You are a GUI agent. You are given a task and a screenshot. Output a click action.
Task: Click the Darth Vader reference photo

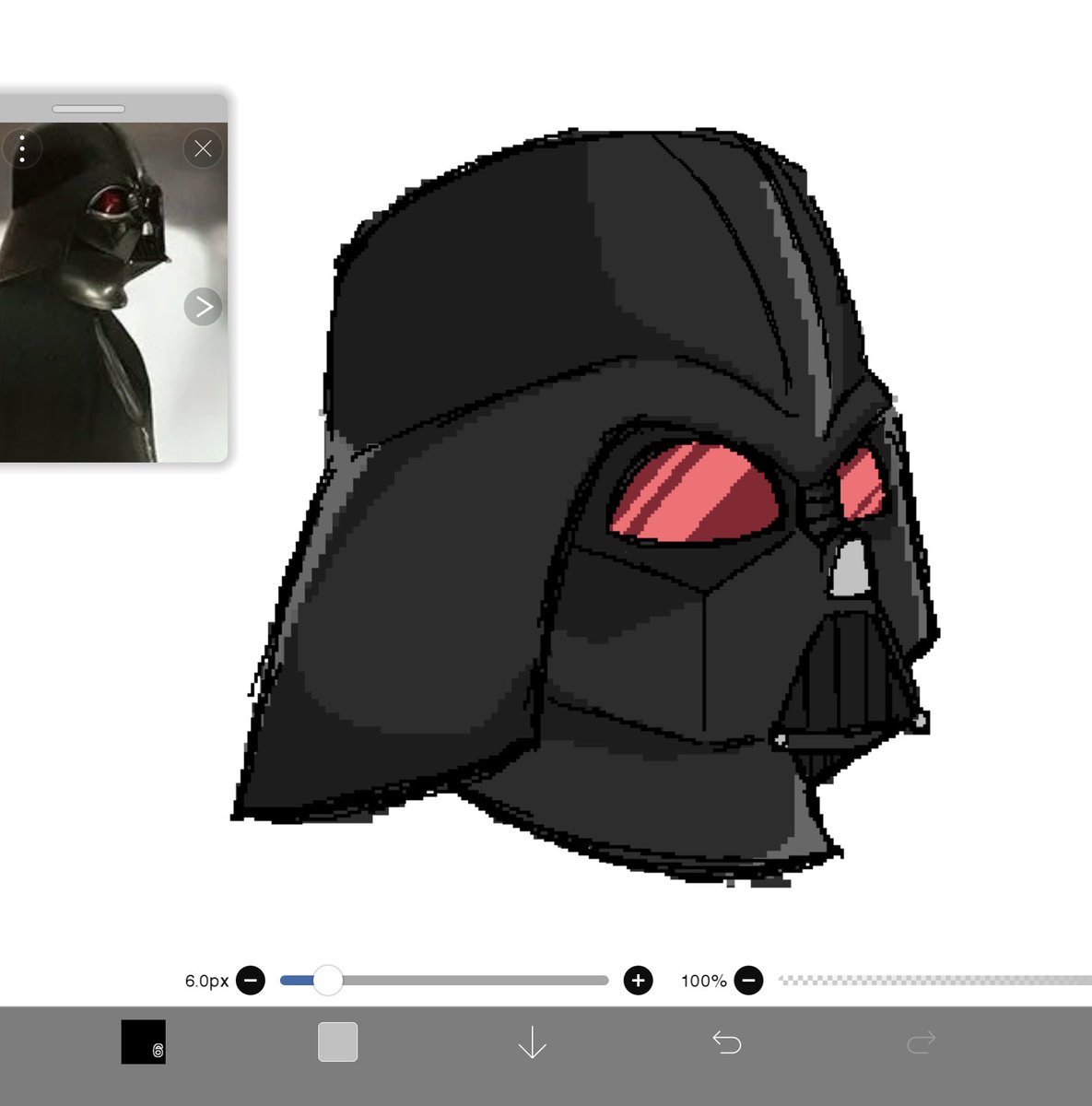(x=113, y=292)
